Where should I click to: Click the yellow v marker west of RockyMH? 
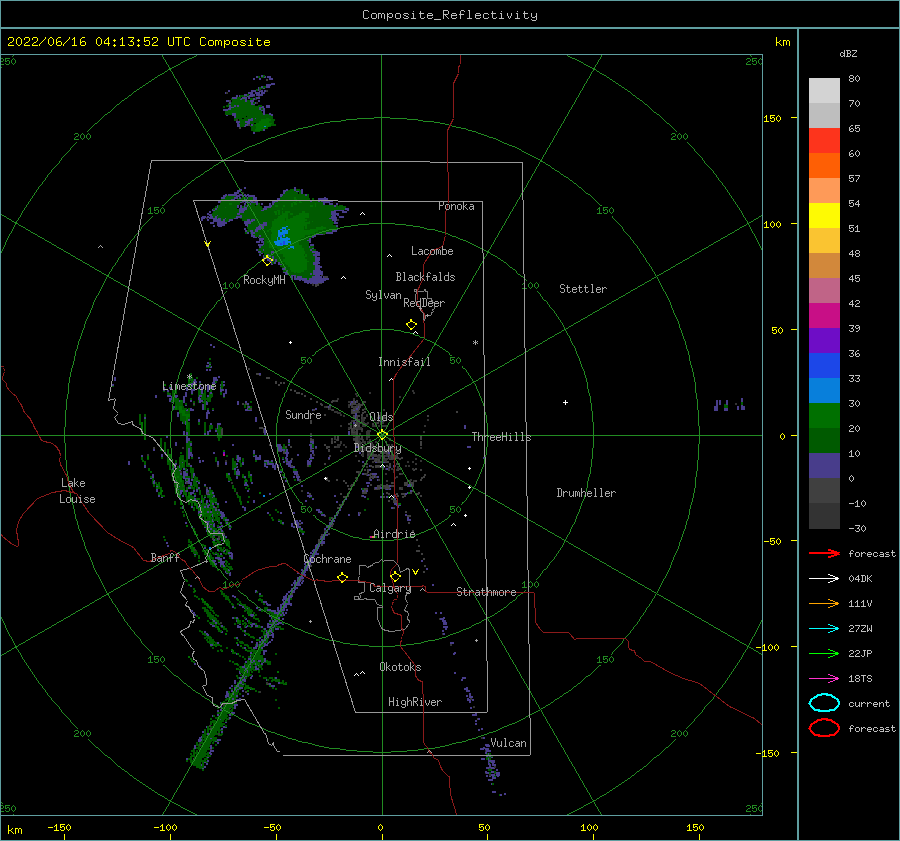coord(207,244)
